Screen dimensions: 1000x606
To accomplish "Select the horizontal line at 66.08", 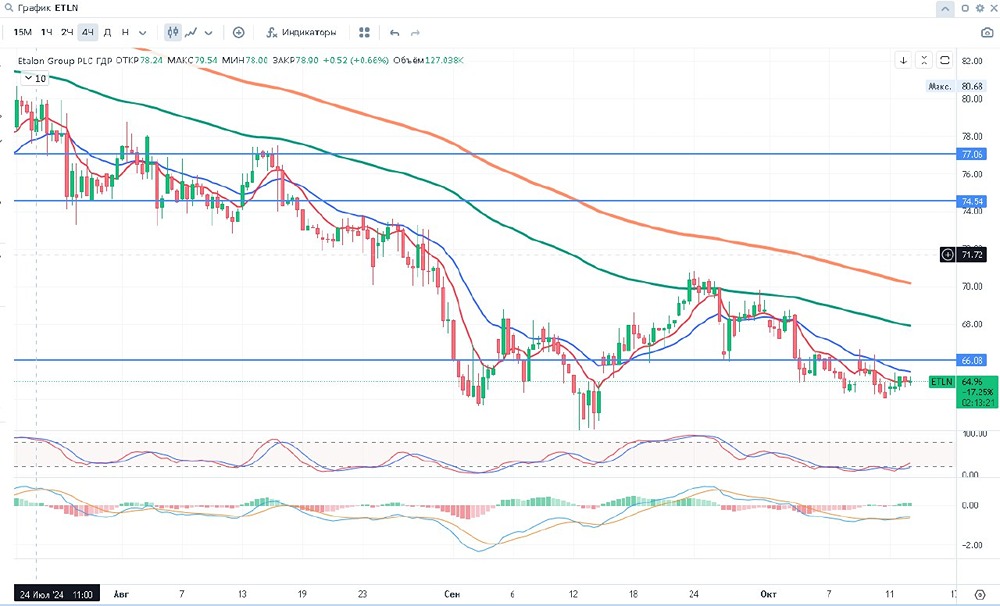I will click(485, 360).
